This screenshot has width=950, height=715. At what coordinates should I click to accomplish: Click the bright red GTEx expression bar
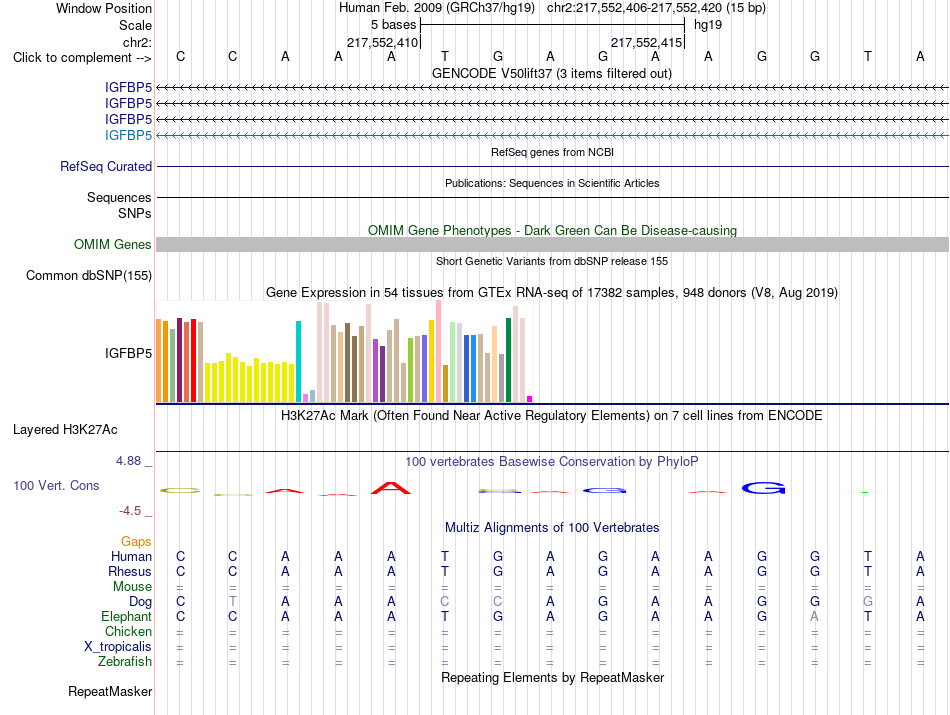tap(193, 361)
